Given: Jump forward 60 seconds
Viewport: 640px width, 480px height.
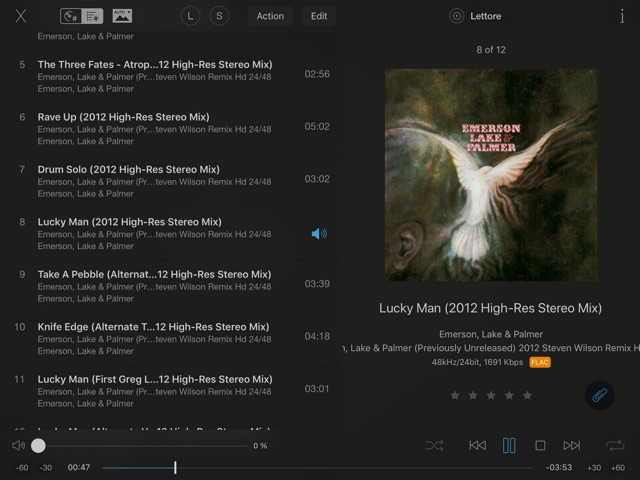Looking at the screenshot, I should [618, 468].
